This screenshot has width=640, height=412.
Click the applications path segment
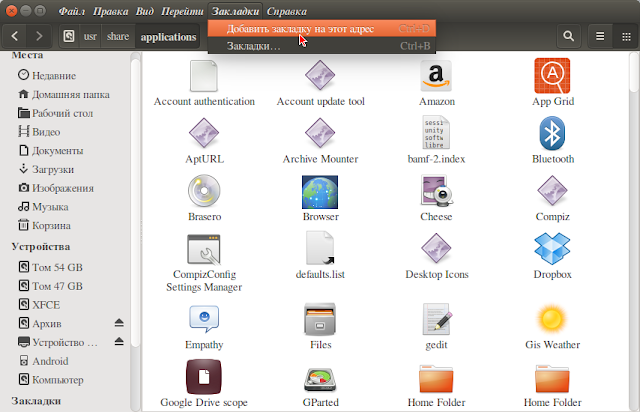pyautogui.click(x=168, y=36)
